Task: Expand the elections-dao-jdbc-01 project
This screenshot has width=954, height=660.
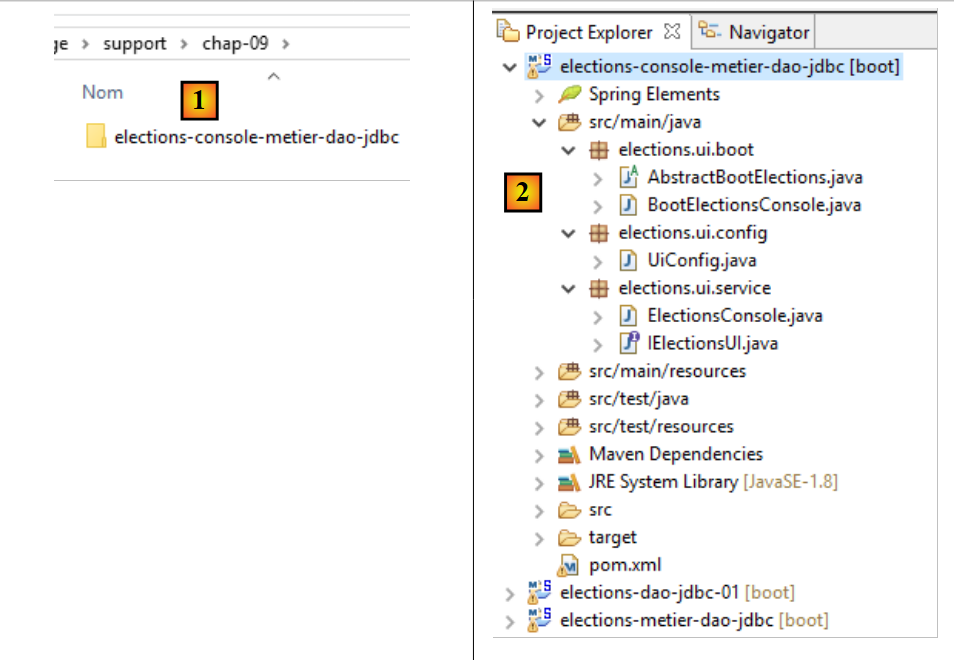Action: [x=511, y=593]
